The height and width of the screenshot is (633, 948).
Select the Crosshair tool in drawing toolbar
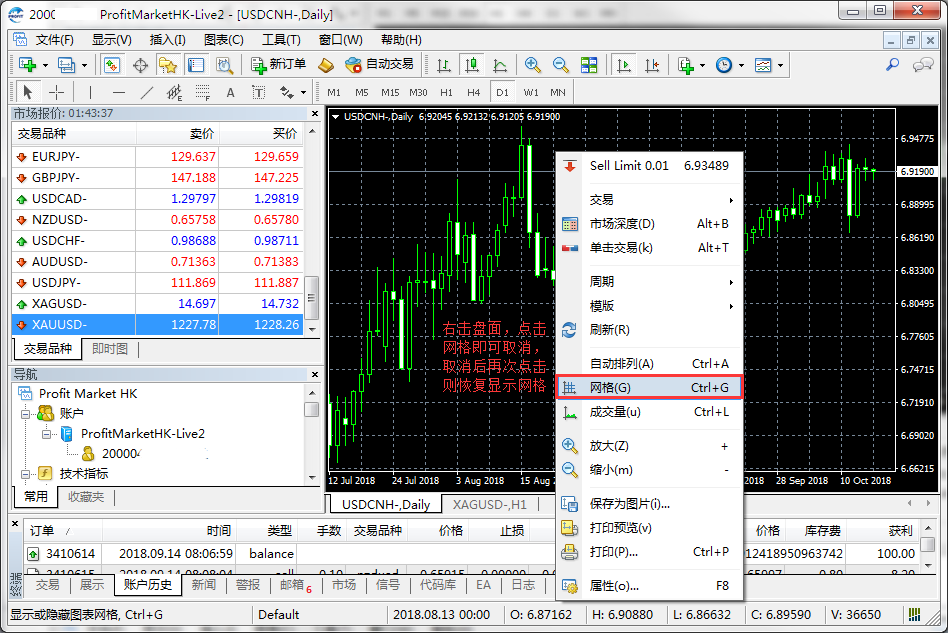[x=57, y=92]
